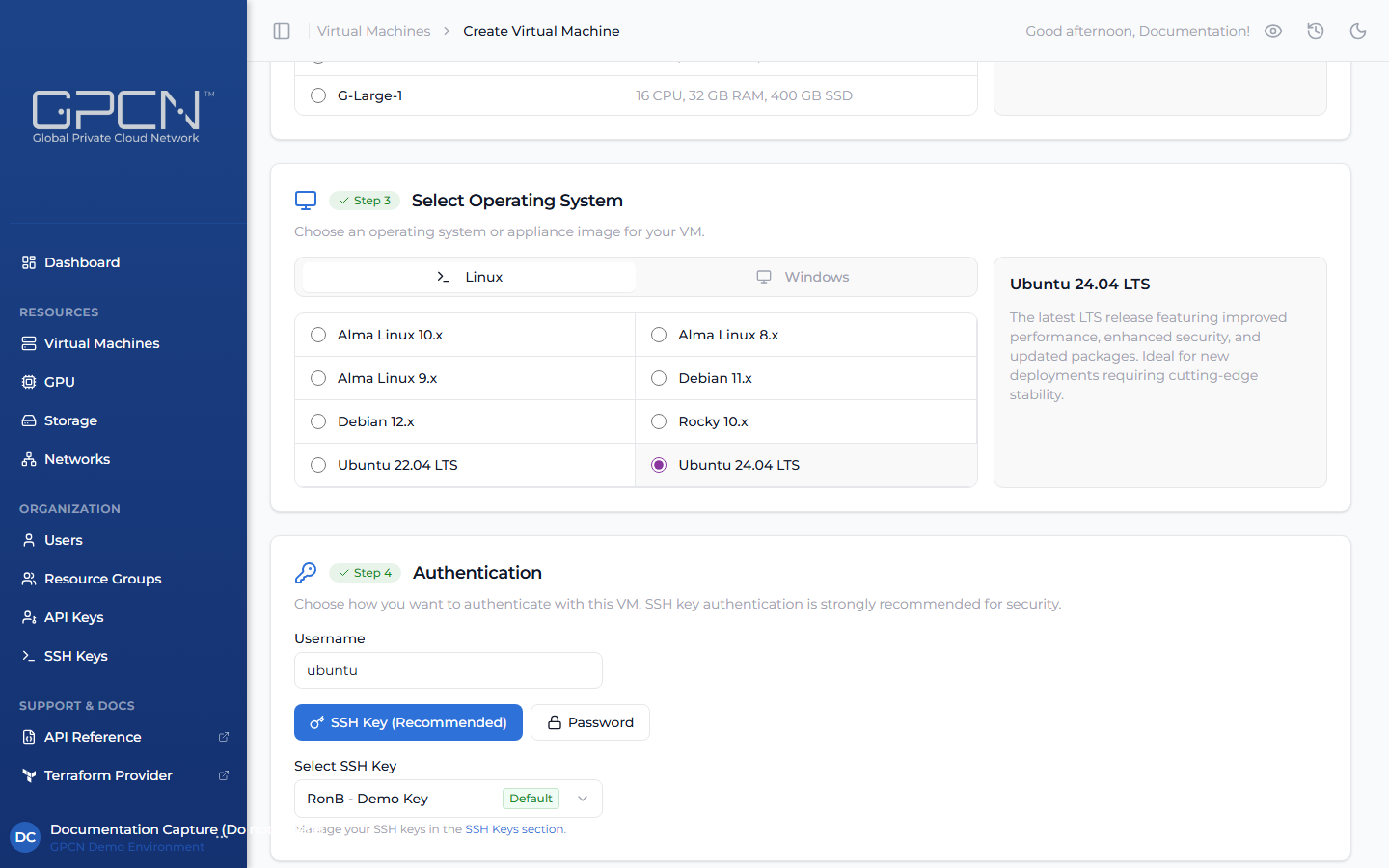1389x868 pixels.
Task: Click the Username input field
Action: click(x=449, y=670)
